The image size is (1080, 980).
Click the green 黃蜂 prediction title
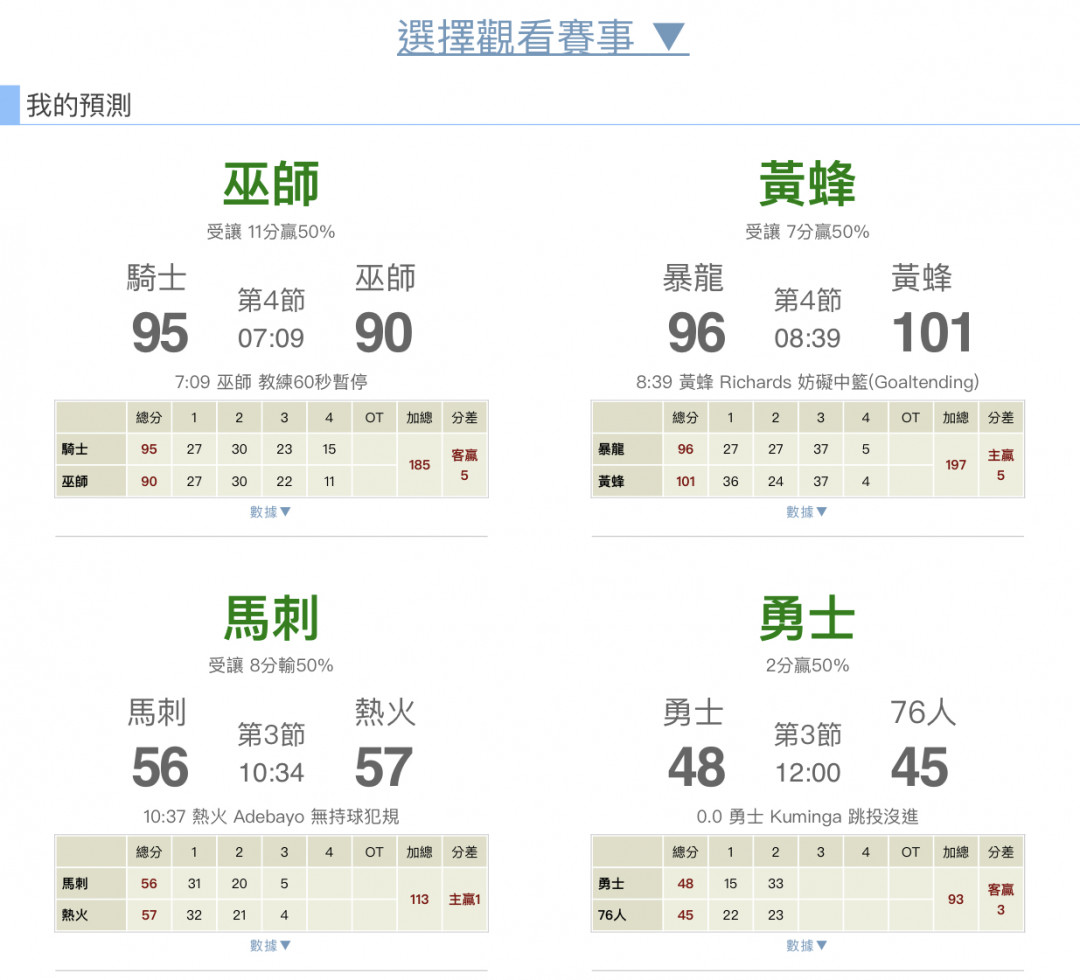[x=807, y=184]
